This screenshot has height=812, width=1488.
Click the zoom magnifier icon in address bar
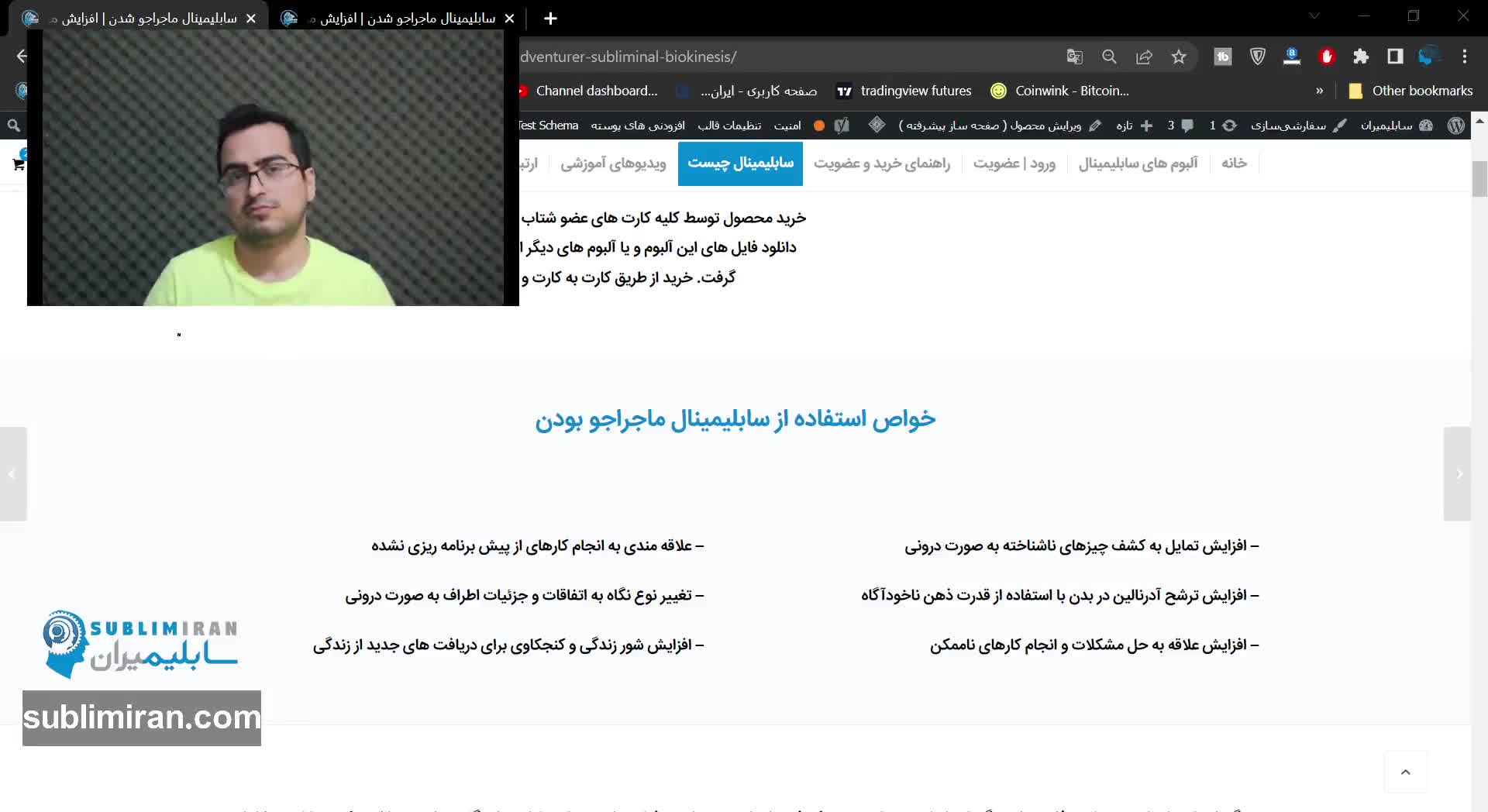[x=1109, y=57]
